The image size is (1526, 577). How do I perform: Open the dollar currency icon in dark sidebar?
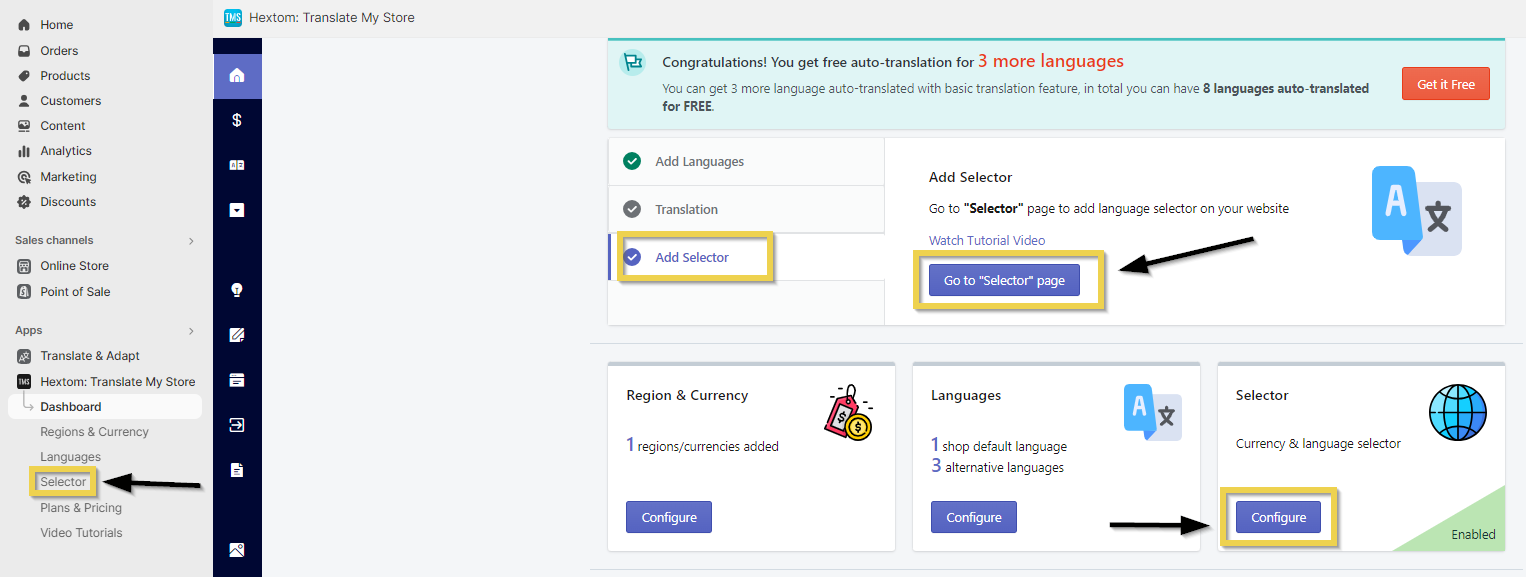(x=237, y=120)
